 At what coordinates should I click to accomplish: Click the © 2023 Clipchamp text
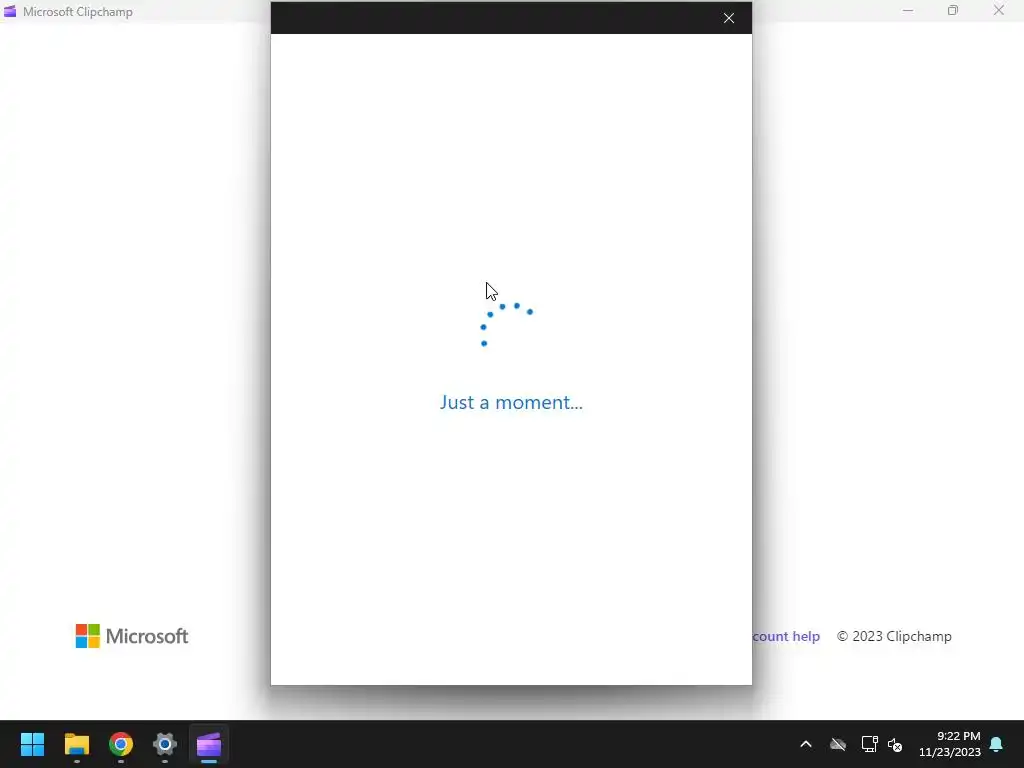[x=894, y=636]
